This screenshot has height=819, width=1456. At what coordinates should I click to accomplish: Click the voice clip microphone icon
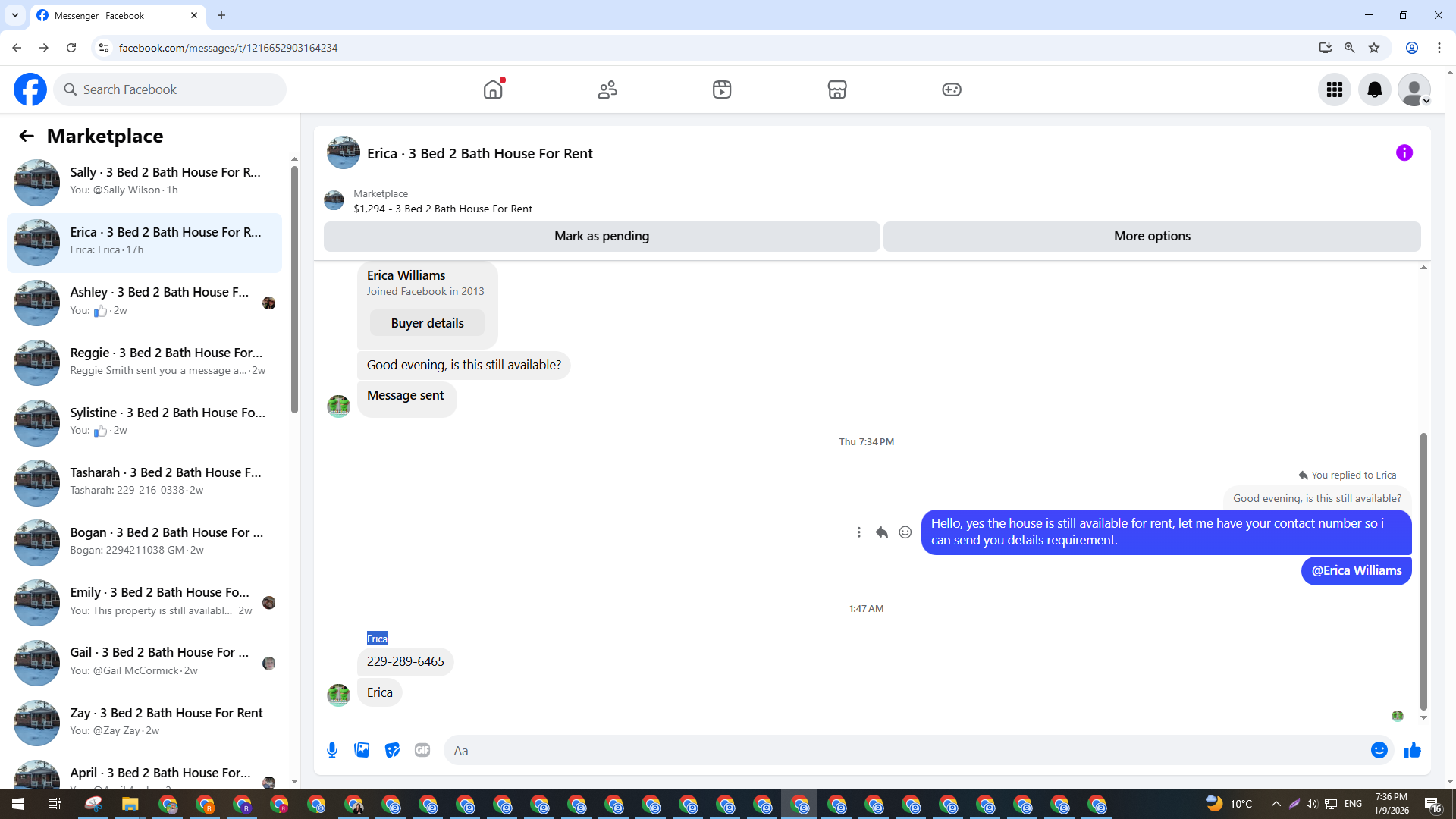click(332, 750)
